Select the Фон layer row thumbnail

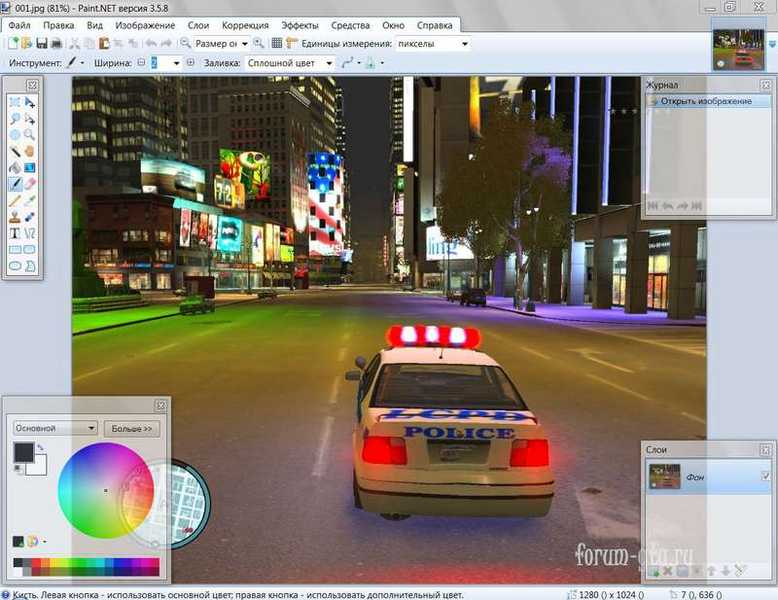pyautogui.click(x=664, y=476)
